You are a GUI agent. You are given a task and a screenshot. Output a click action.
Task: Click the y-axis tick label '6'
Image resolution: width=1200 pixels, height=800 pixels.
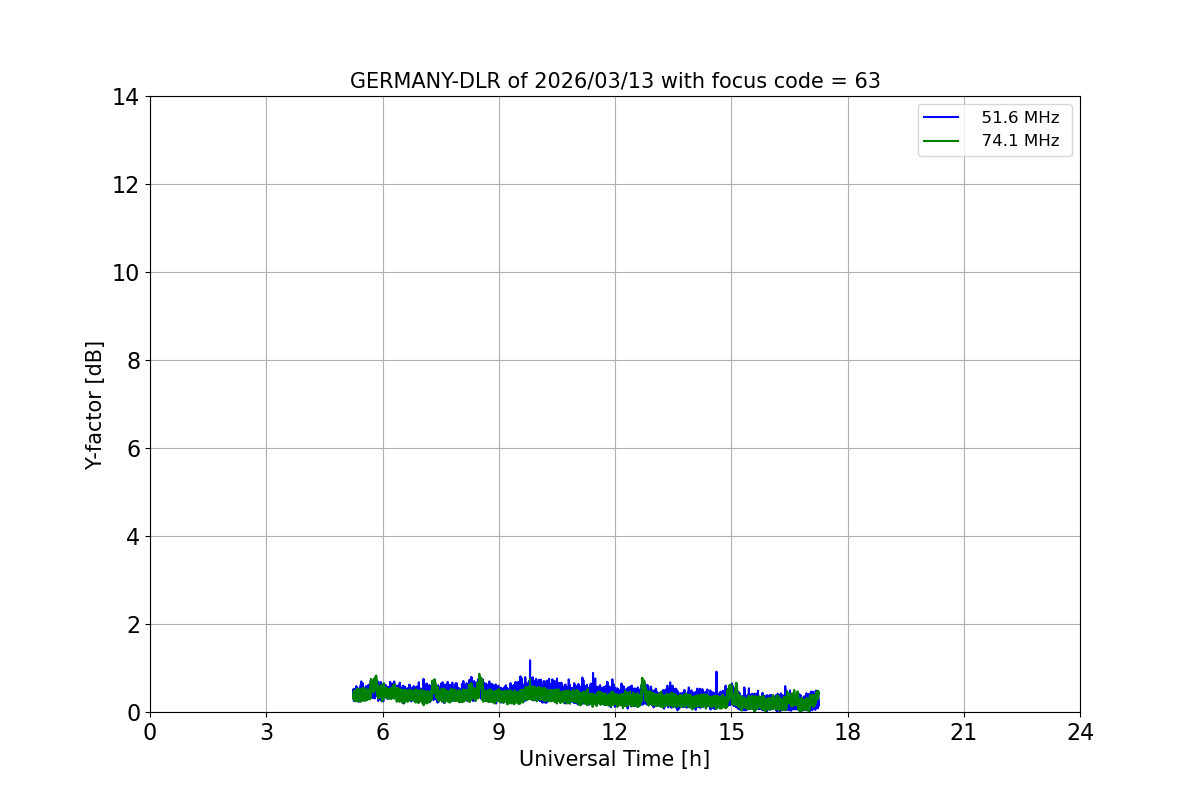[132, 449]
